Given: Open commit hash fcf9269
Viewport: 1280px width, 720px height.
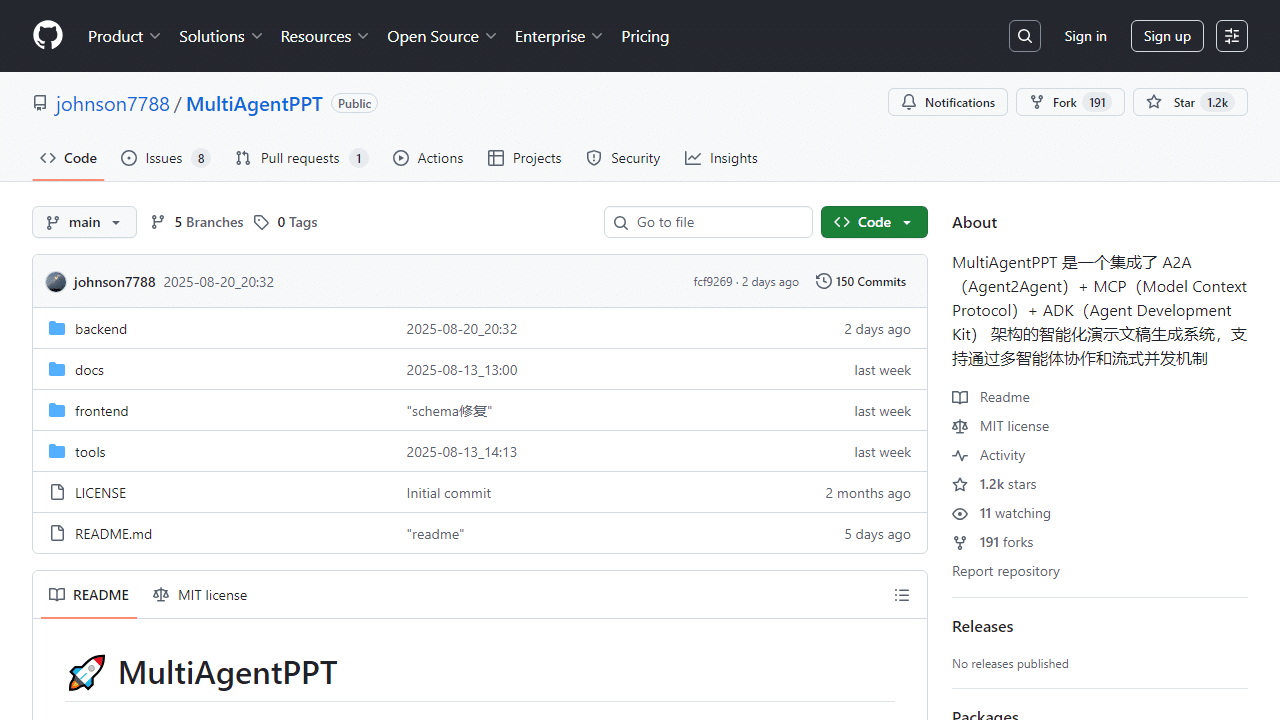Looking at the screenshot, I should click(x=713, y=282).
